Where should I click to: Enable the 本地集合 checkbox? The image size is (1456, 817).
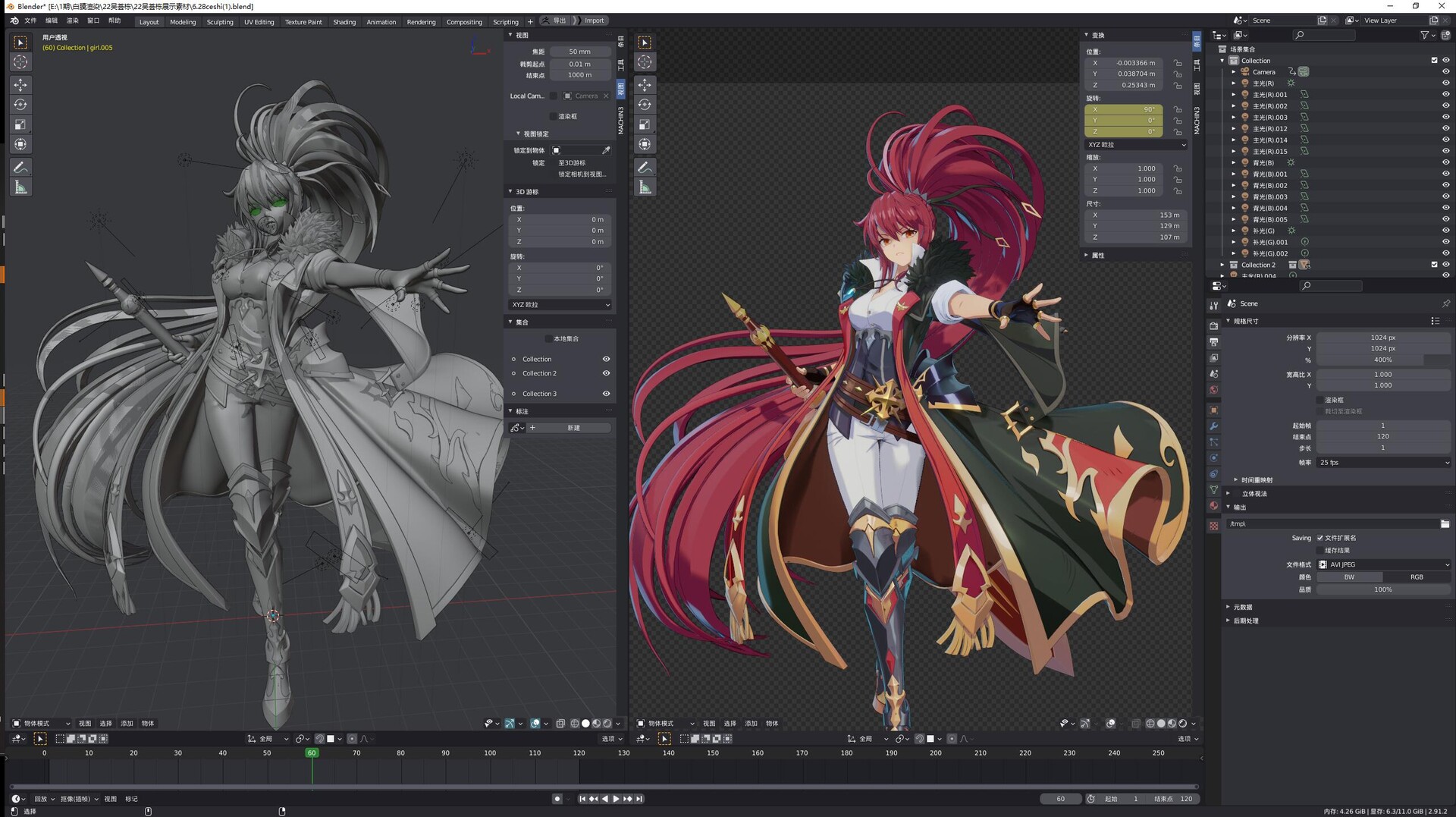pos(549,339)
